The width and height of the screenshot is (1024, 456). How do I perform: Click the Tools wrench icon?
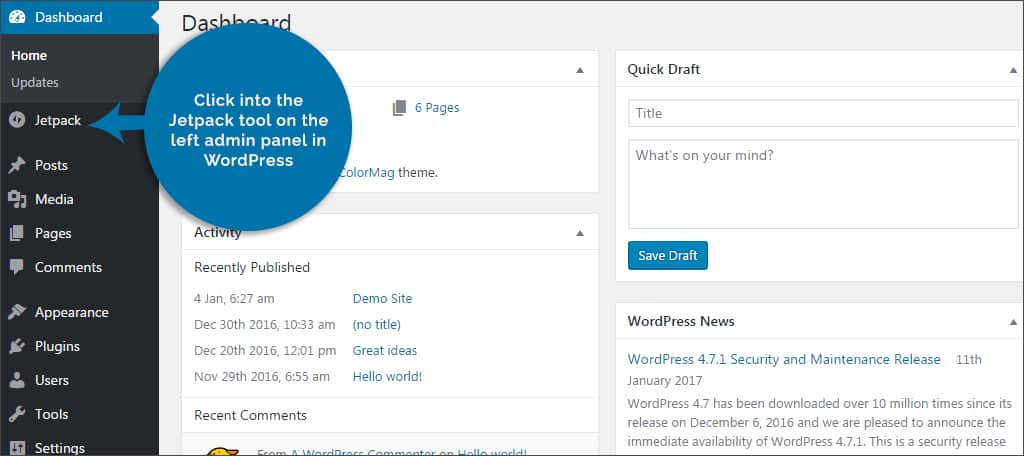[17, 414]
